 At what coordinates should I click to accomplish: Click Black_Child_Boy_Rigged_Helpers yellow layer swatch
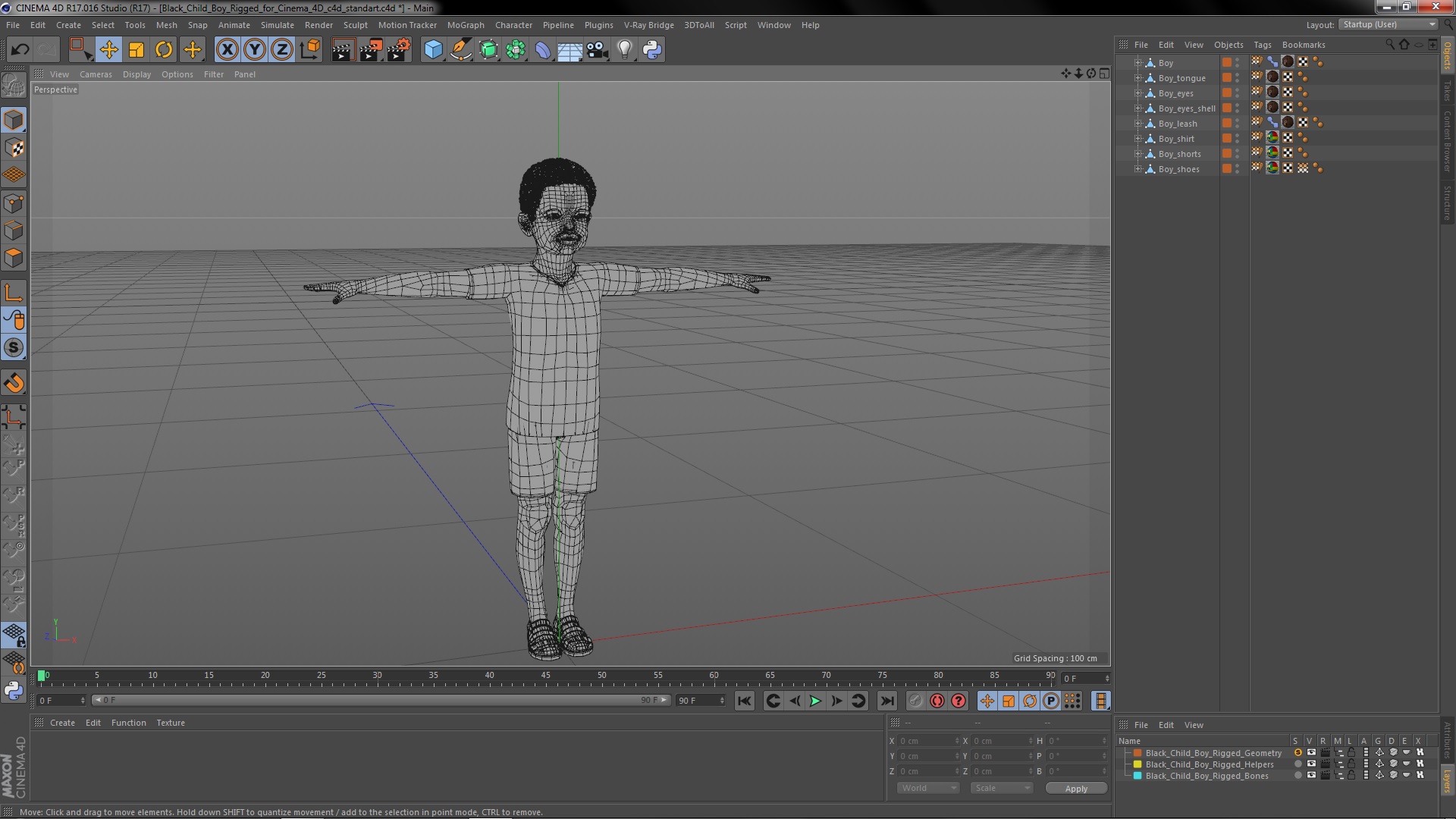pos(1137,764)
